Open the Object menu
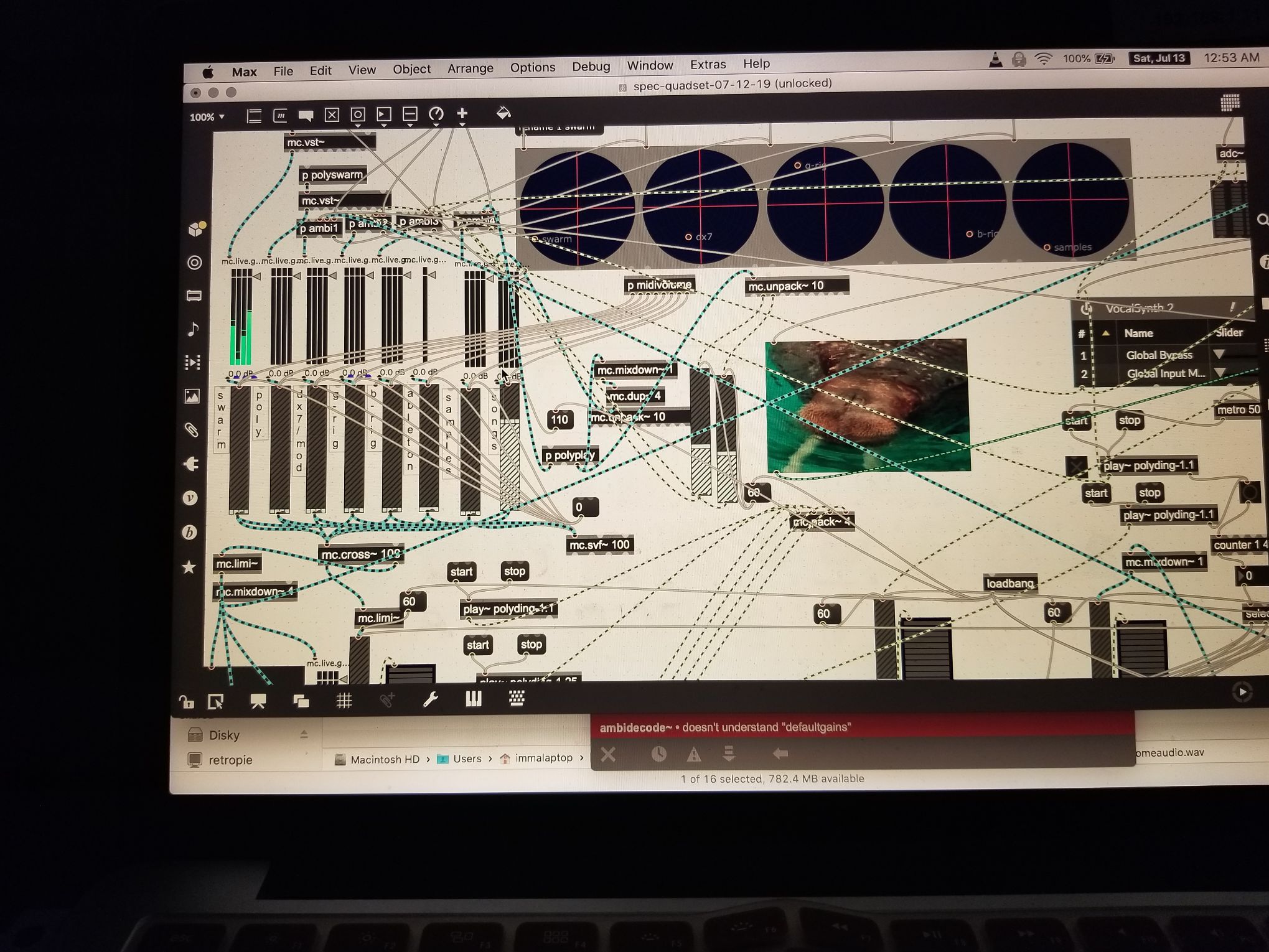Screen dimensions: 1269x952 click(411, 68)
